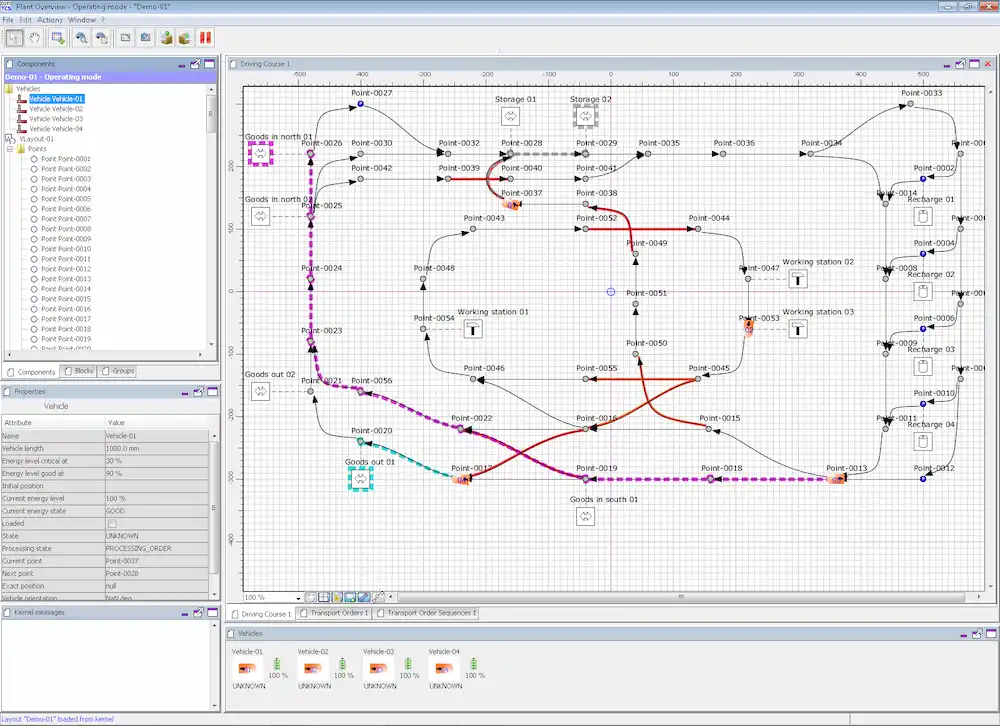Select the arrow selection tool
1000x726 pixels.
click(14, 38)
